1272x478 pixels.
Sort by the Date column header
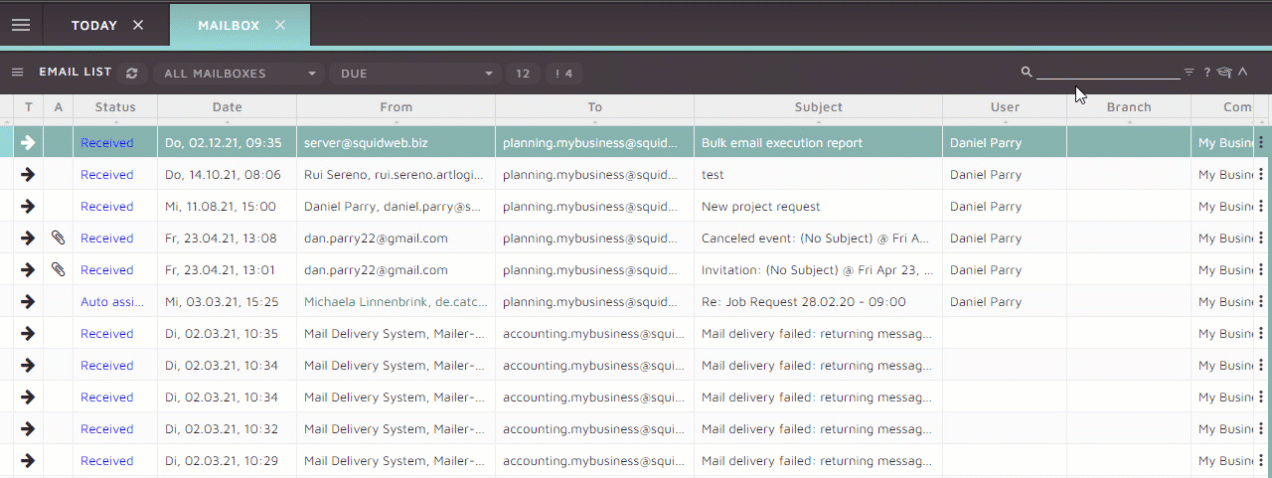(x=227, y=107)
